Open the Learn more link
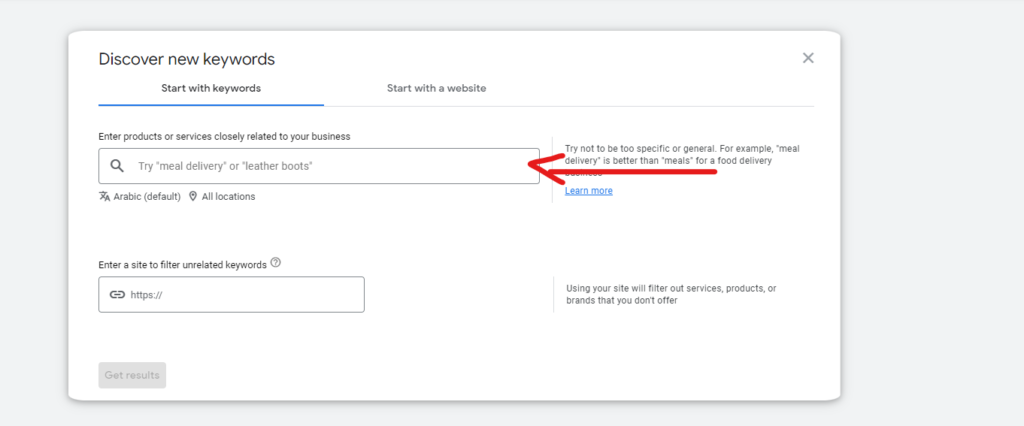 tap(588, 191)
